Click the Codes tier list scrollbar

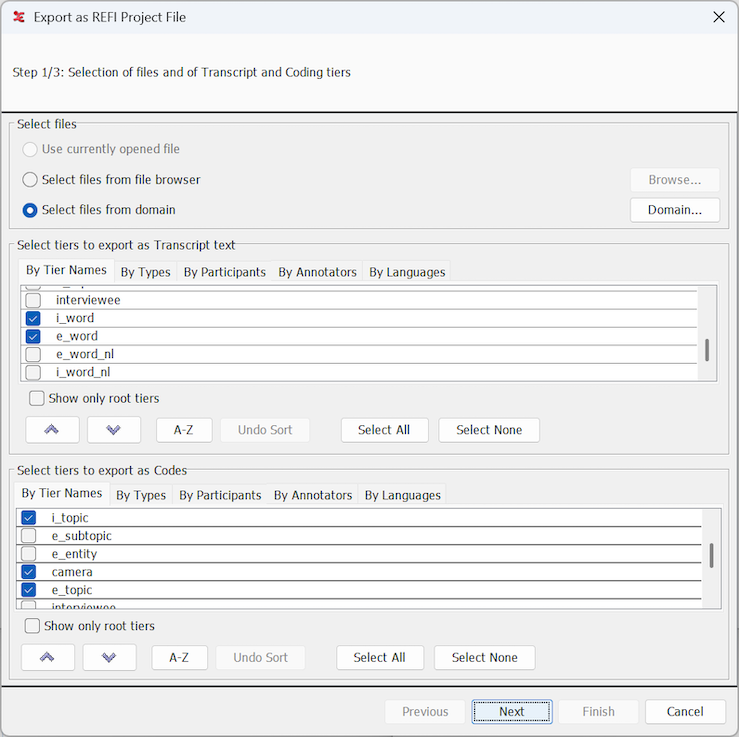(x=711, y=556)
